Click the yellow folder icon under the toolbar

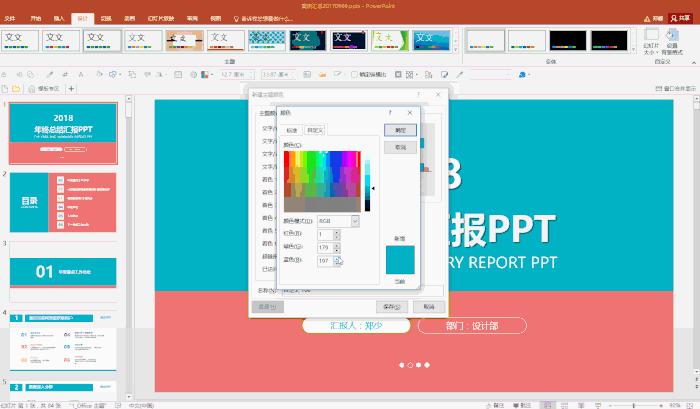[16, 89]
